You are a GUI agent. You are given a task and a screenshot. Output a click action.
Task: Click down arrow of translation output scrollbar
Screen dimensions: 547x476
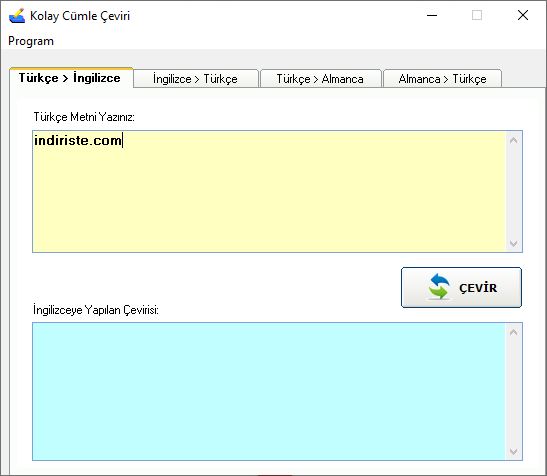(x=514, y=451)
